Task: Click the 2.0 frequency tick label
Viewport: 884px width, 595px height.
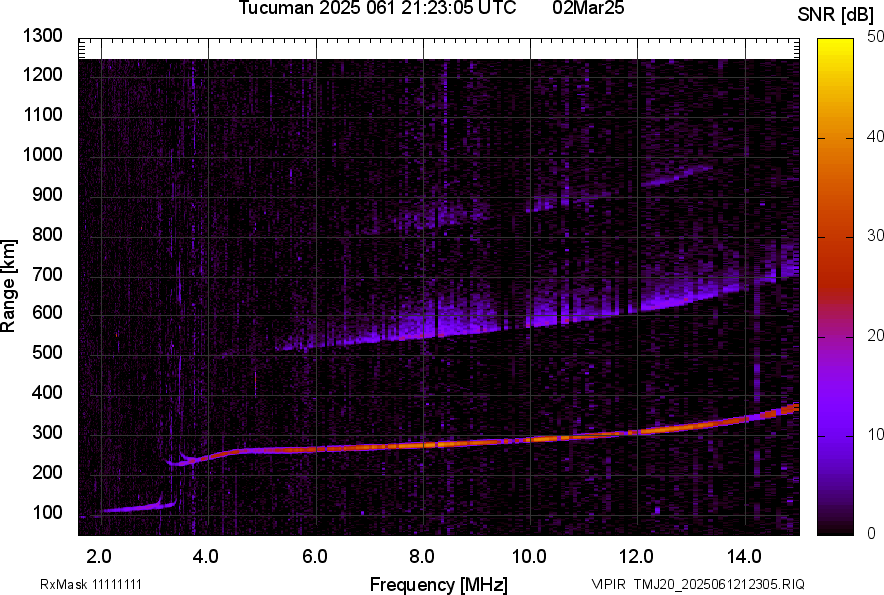Action: pos(99,556)
